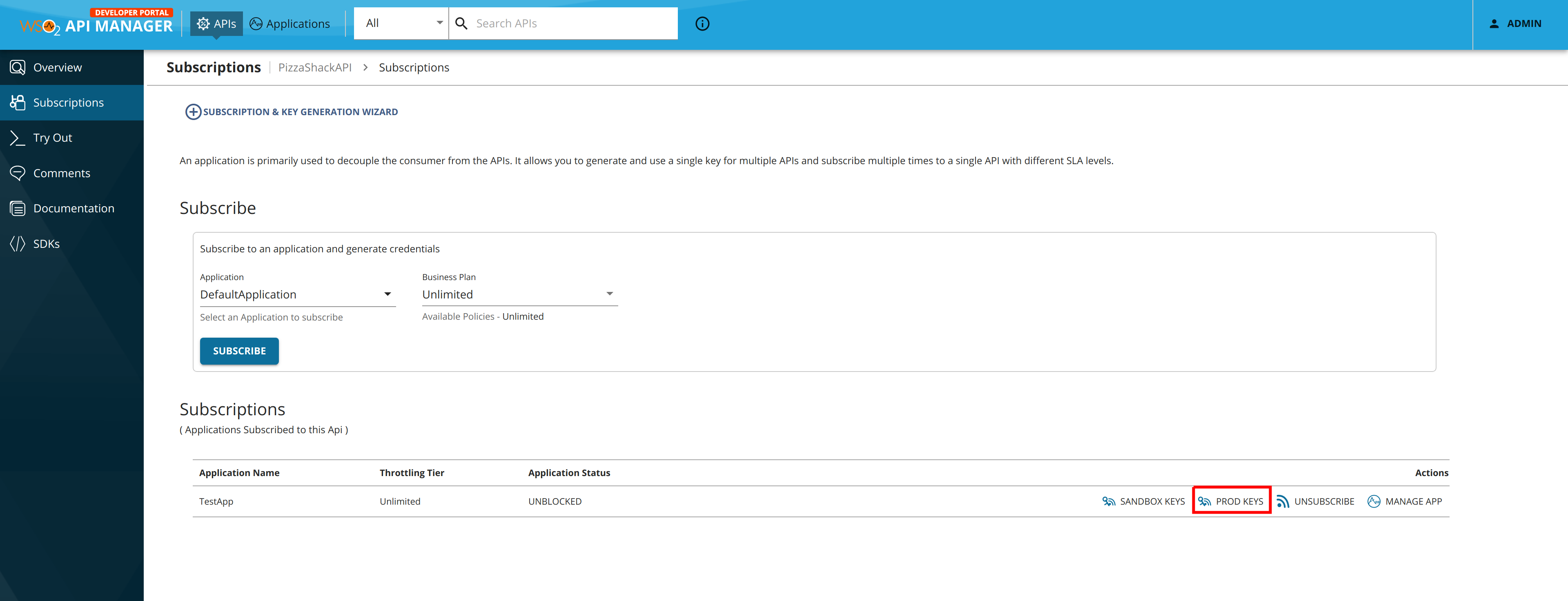Click the info icon beside search
Viewport: 1568px width, 601px height.
coord(702,23)
